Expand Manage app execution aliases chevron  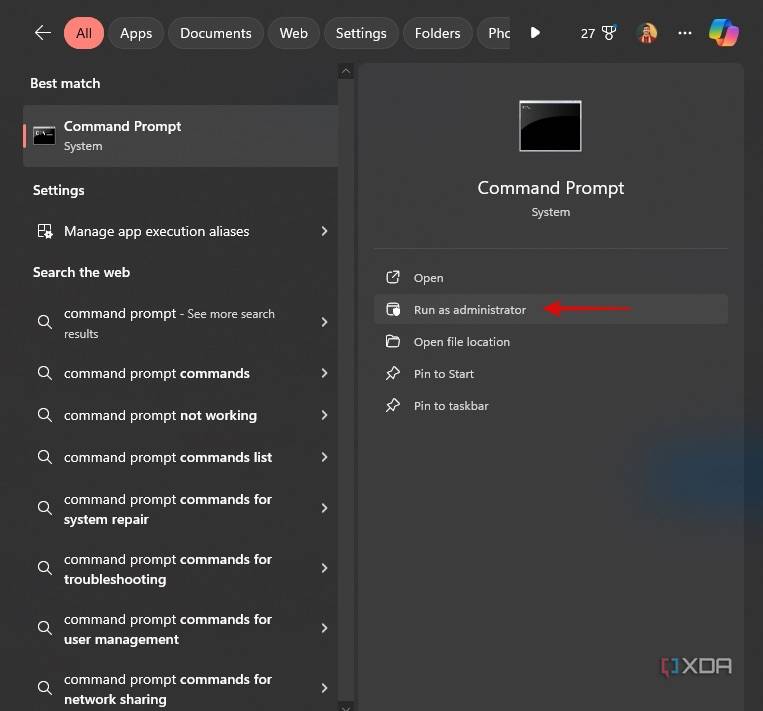[325, 231]
